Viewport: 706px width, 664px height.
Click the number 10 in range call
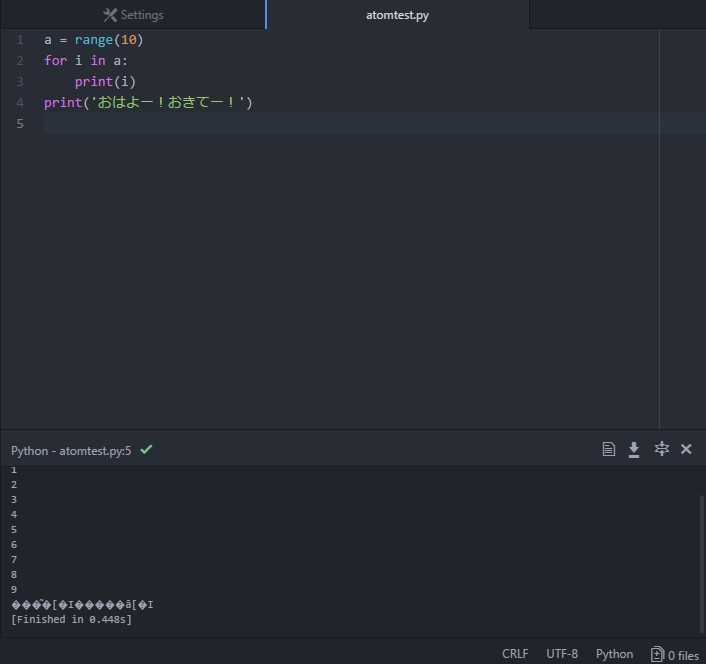point(128,40)
